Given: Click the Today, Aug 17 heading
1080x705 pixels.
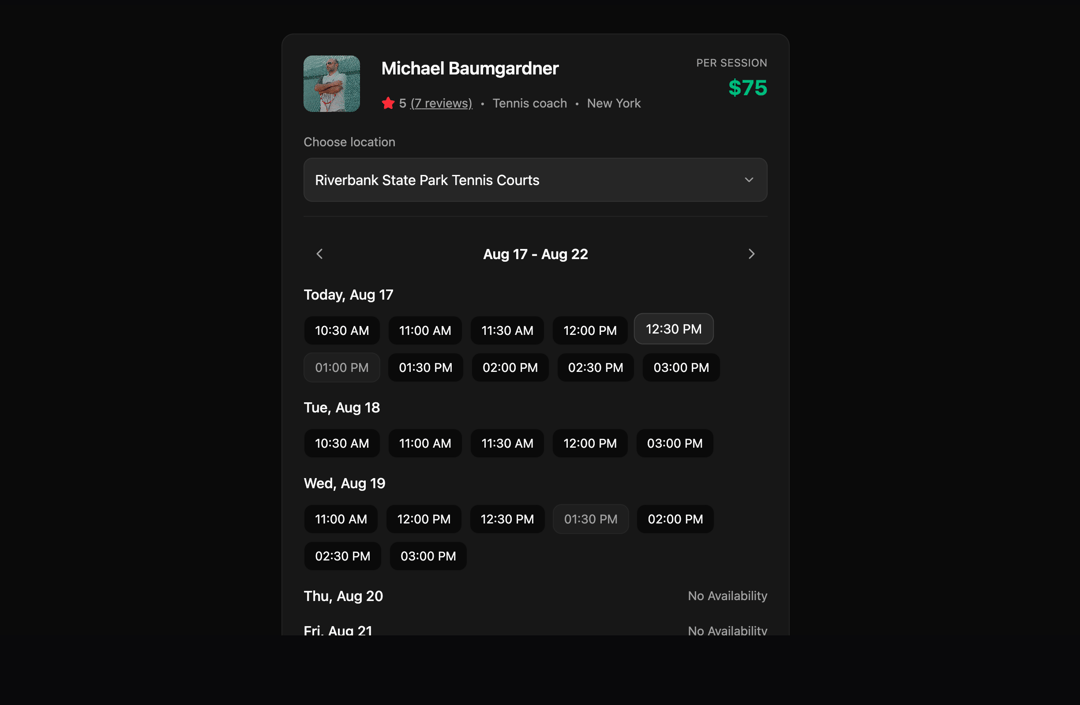Looking at the screenshot, I should (349, 295).
